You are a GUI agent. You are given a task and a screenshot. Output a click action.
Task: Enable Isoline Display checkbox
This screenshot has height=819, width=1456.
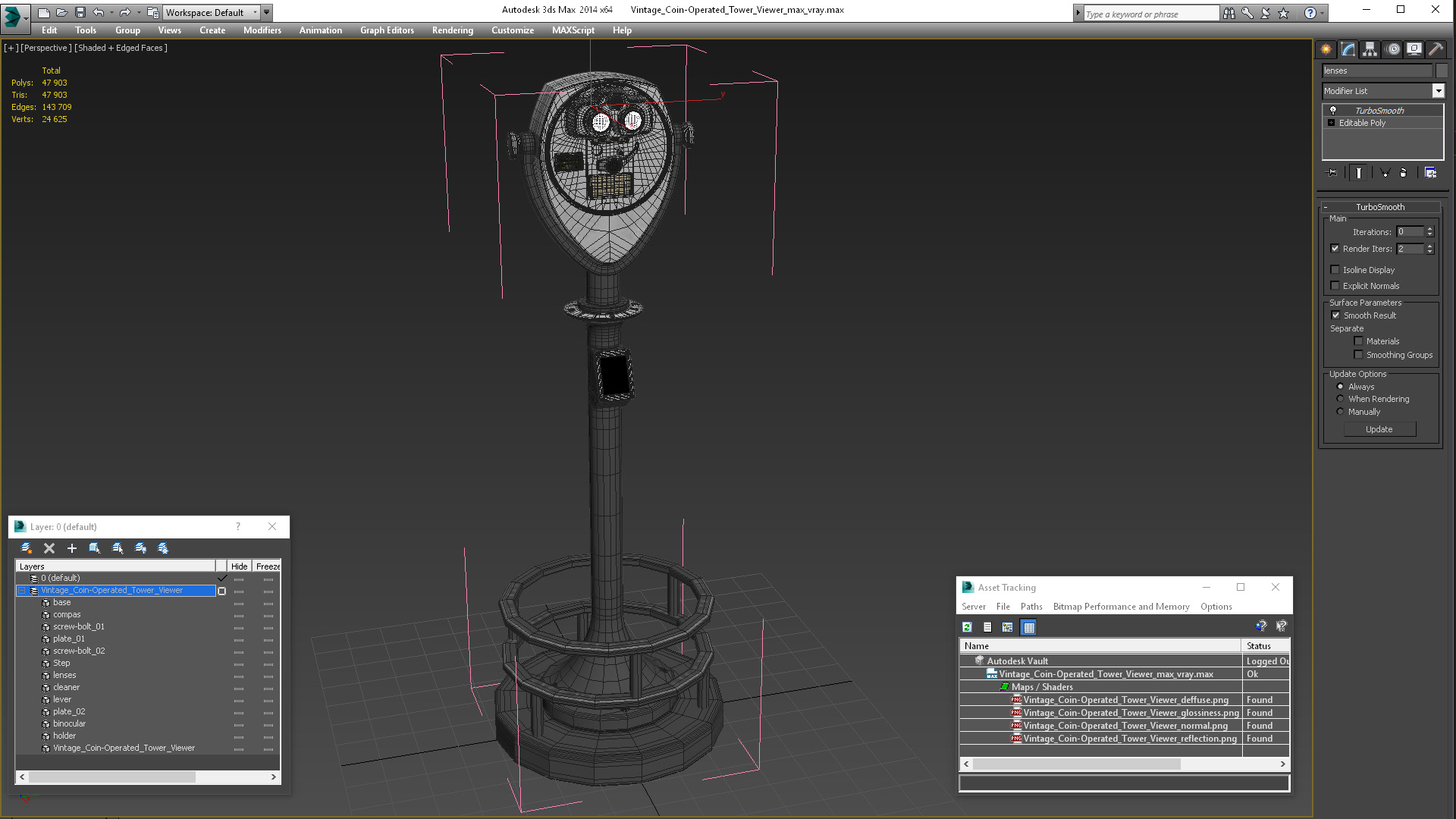pos(1335,270)
